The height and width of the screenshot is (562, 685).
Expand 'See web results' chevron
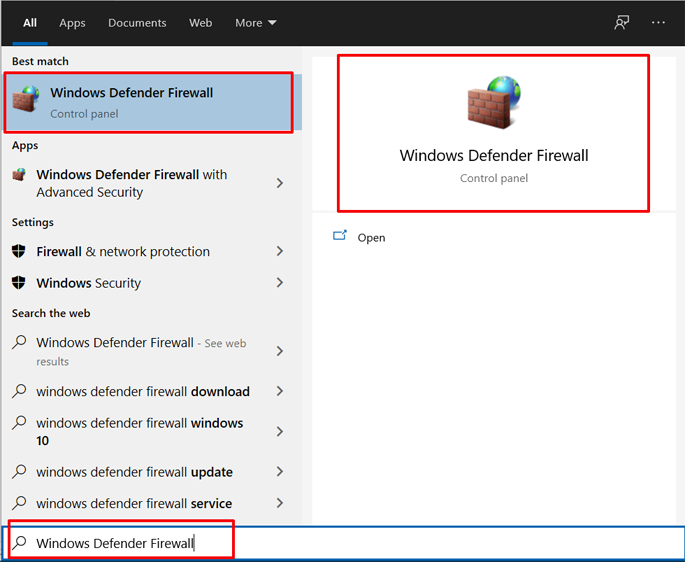[x=280, y=351]
